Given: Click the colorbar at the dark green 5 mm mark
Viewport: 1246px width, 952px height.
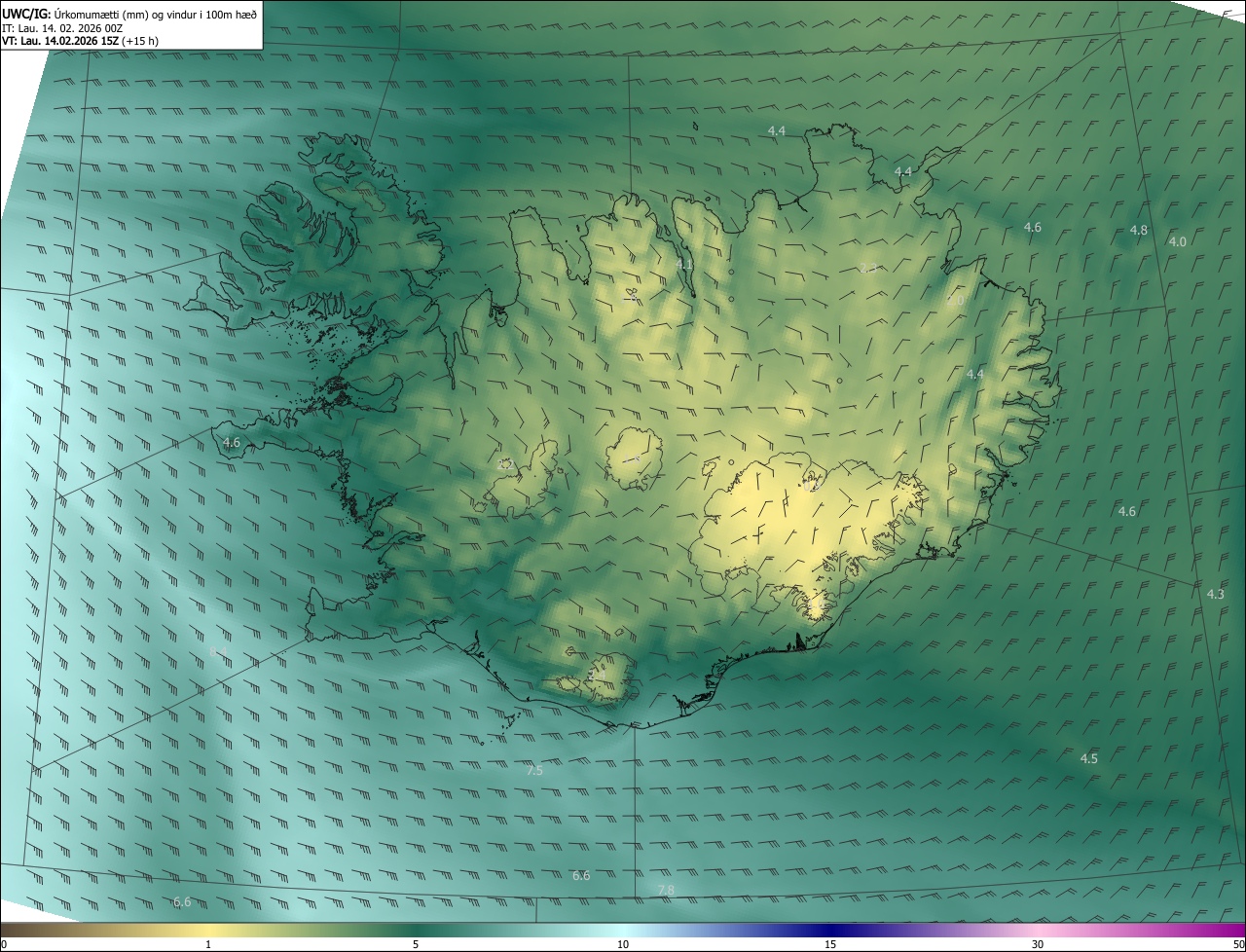Looking at the screenshot, I should pos(416,931).
